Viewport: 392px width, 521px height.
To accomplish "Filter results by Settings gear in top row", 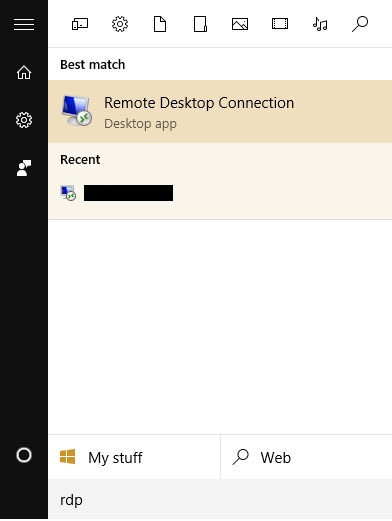I will 120,24.
